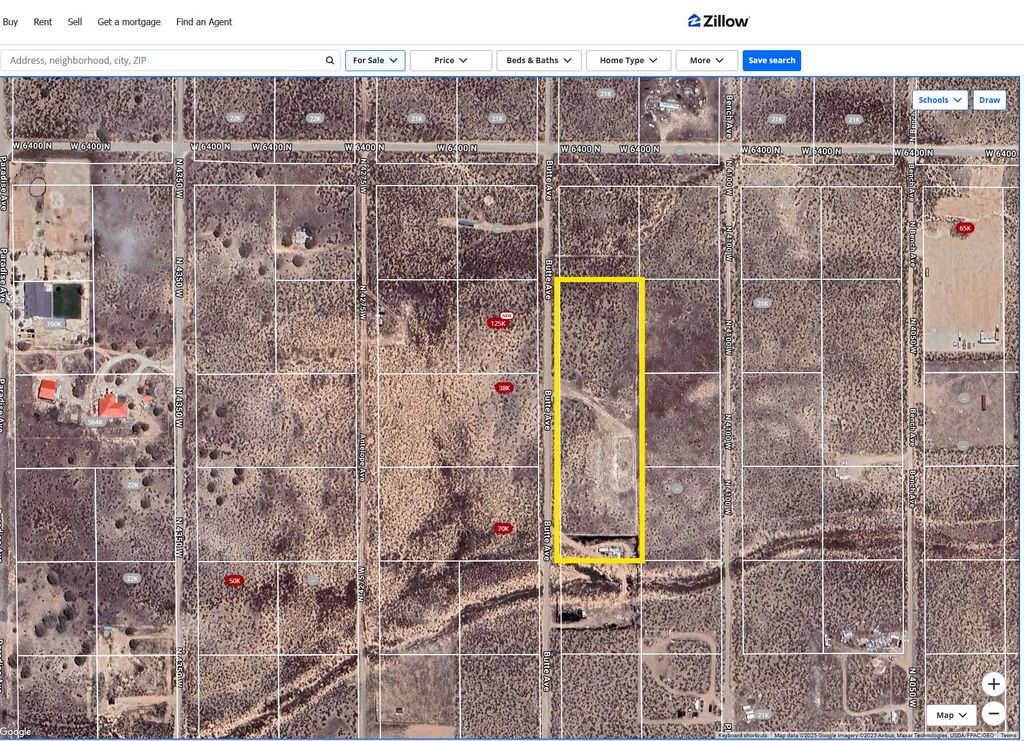Zoom out on the map
This screenshot has width=1024, height=741.
[x=993, y=713]
